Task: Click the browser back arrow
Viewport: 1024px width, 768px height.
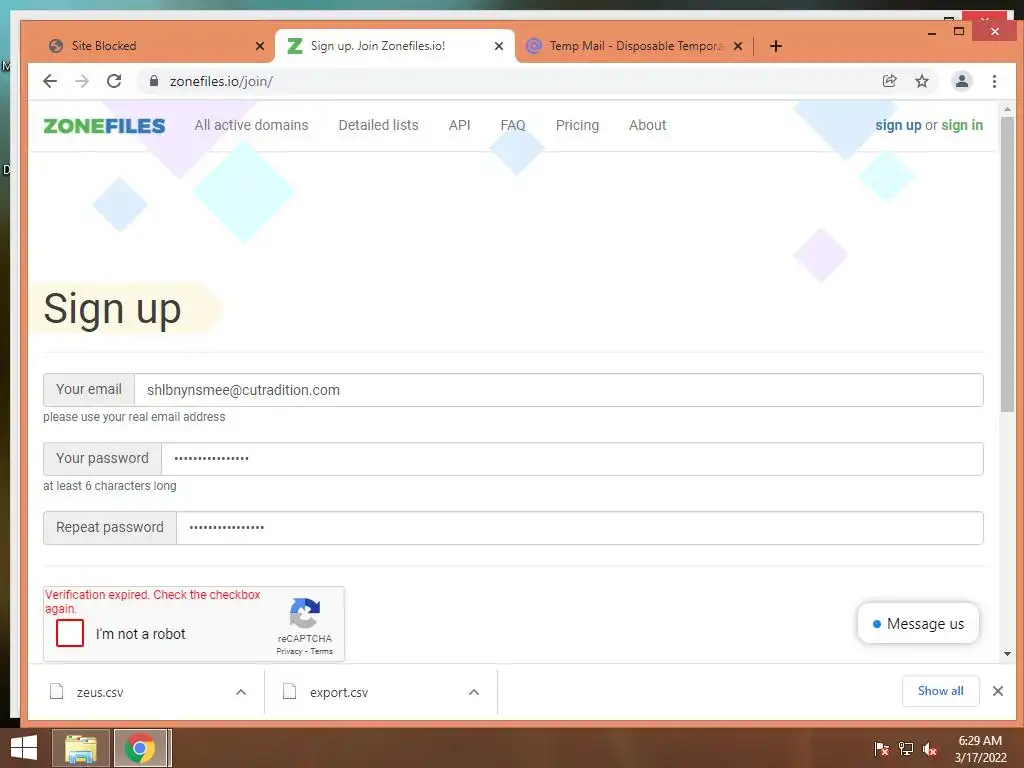Action: pyautogui.click(x=50, y=81)
